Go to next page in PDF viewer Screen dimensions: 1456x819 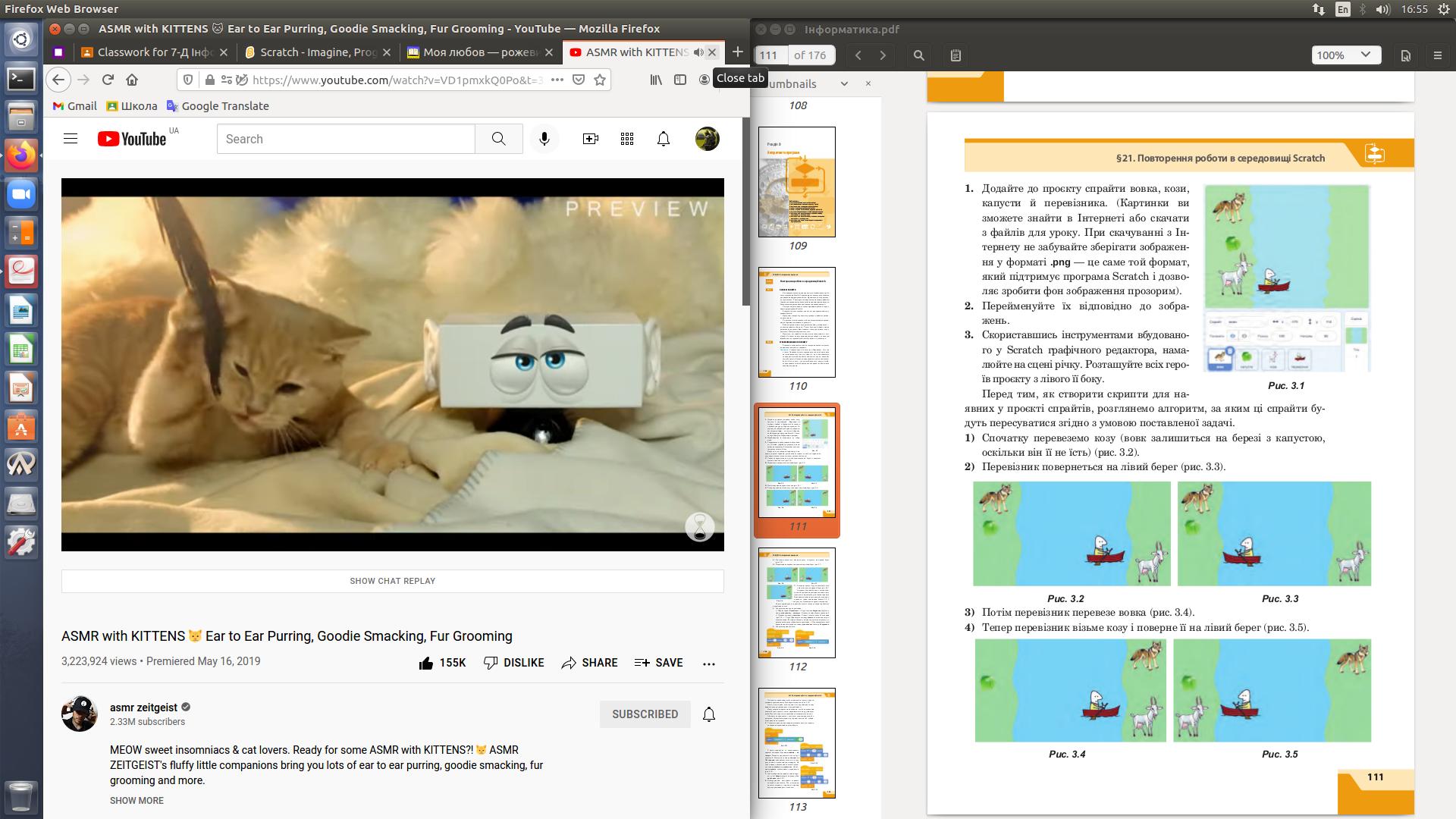pyautogui.click(x=883, y=55)
